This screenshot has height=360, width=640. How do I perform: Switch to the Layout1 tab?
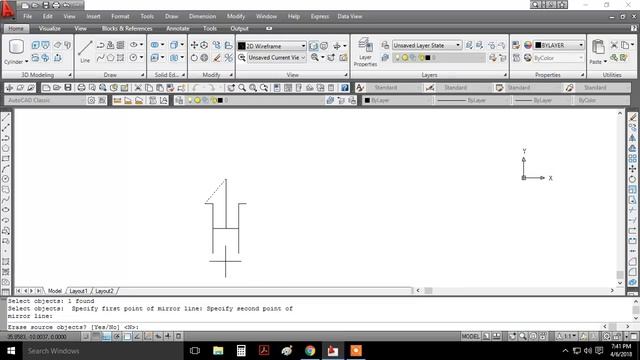point(78,291)
